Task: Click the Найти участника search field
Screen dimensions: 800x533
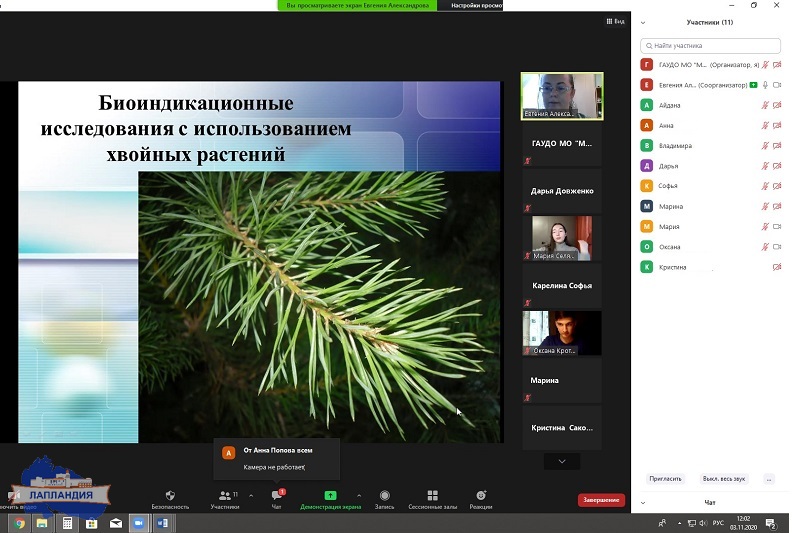Action: (710, 46)
